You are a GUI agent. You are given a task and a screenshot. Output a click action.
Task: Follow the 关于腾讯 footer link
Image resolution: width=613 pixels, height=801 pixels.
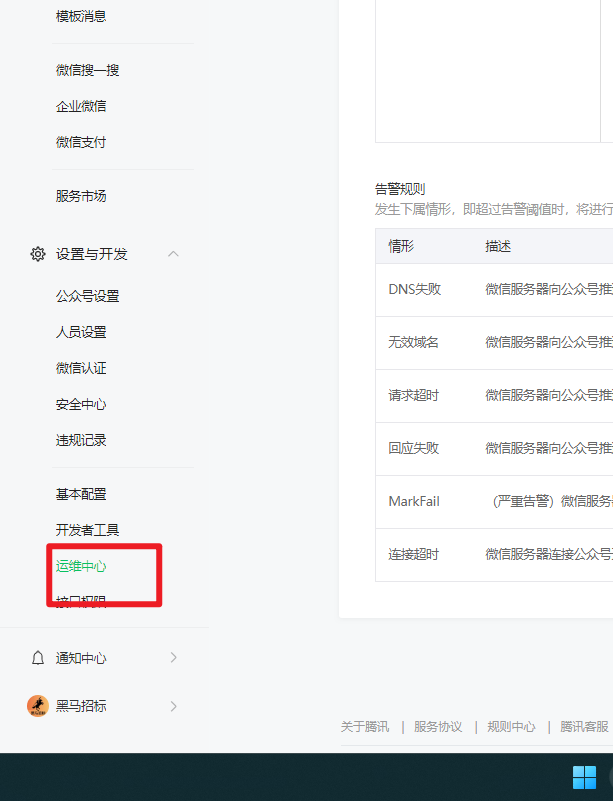(365, 726)
